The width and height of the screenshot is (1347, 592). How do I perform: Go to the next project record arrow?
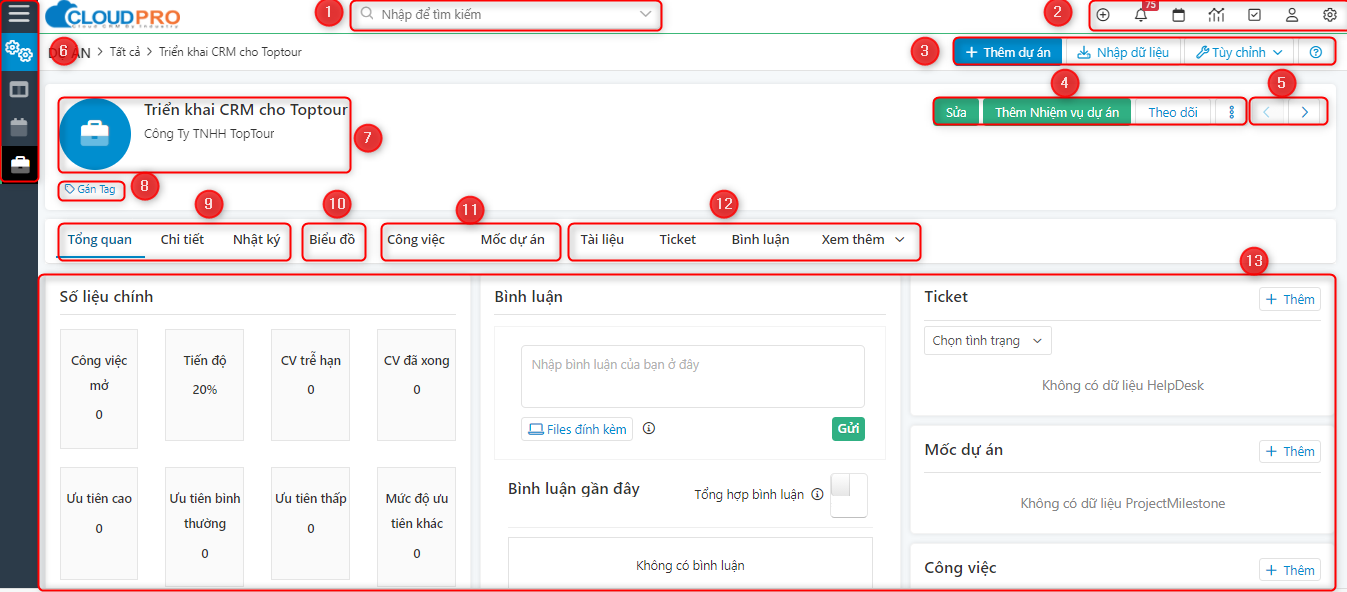point(1305,112)
